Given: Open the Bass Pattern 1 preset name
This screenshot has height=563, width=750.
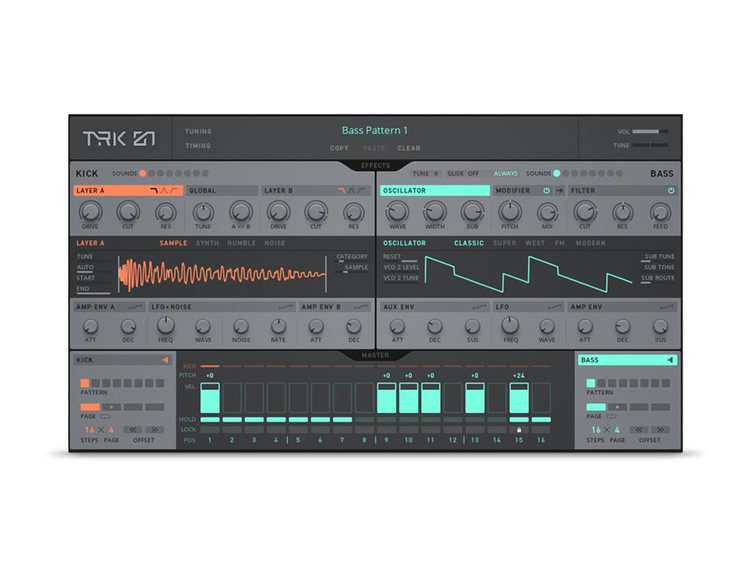Looking at the screenshot, I should pyautogui.click(x=375, y=130).
